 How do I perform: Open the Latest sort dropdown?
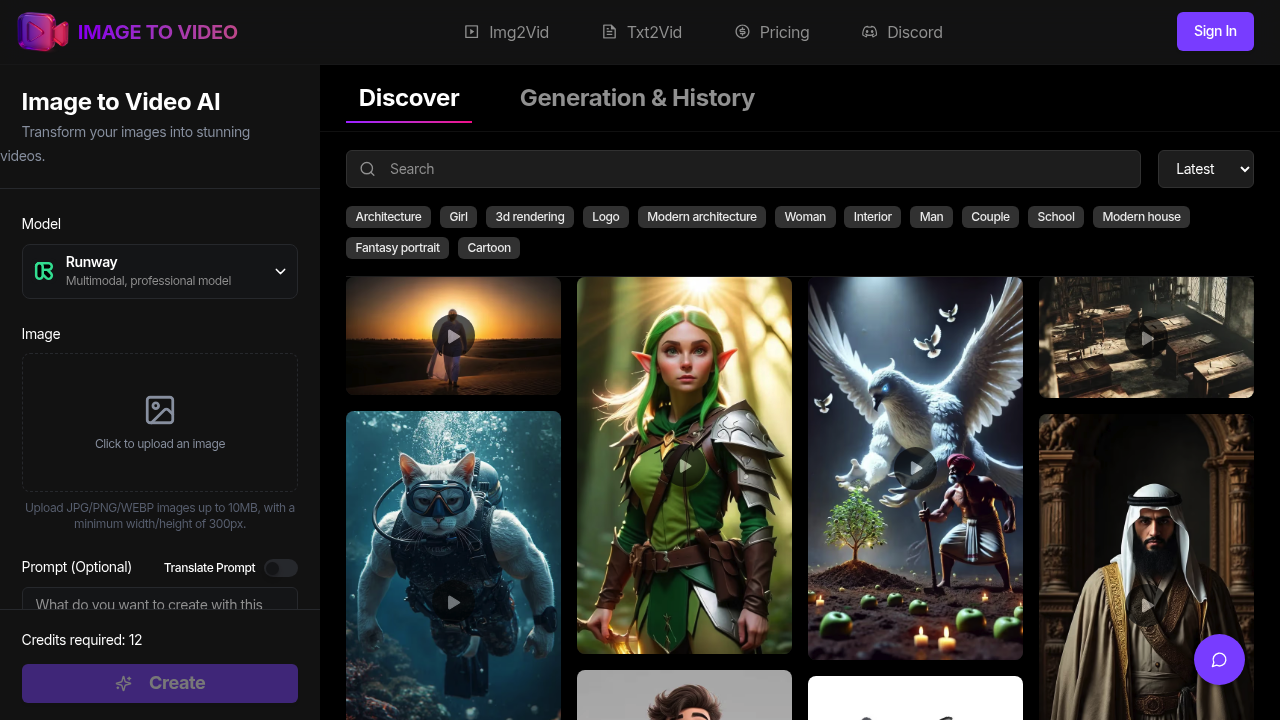[1205, 169]
